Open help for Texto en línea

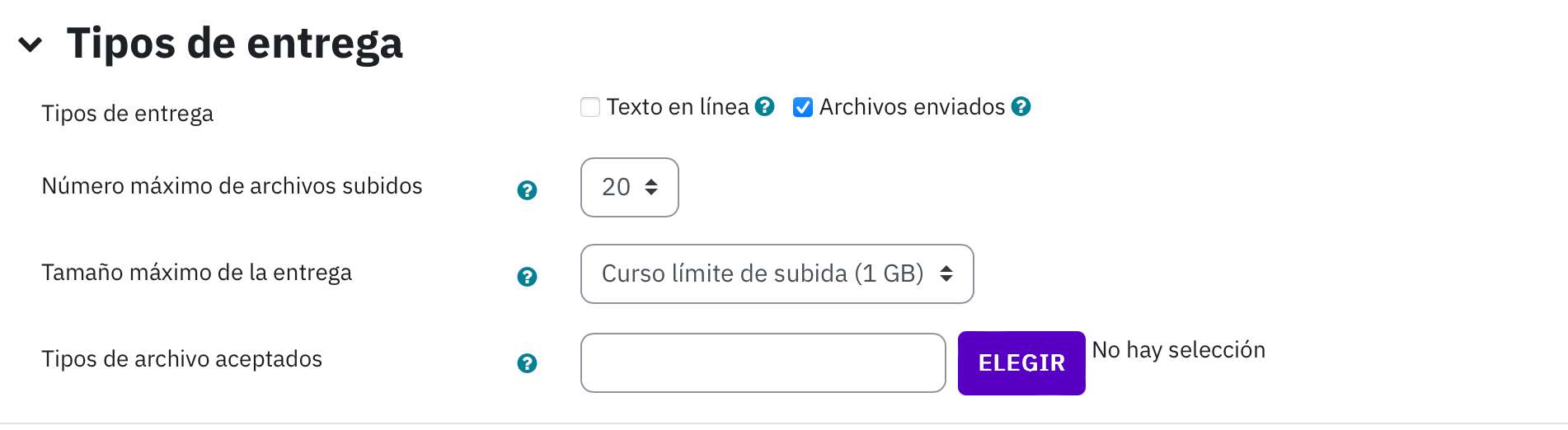[764, 107]
